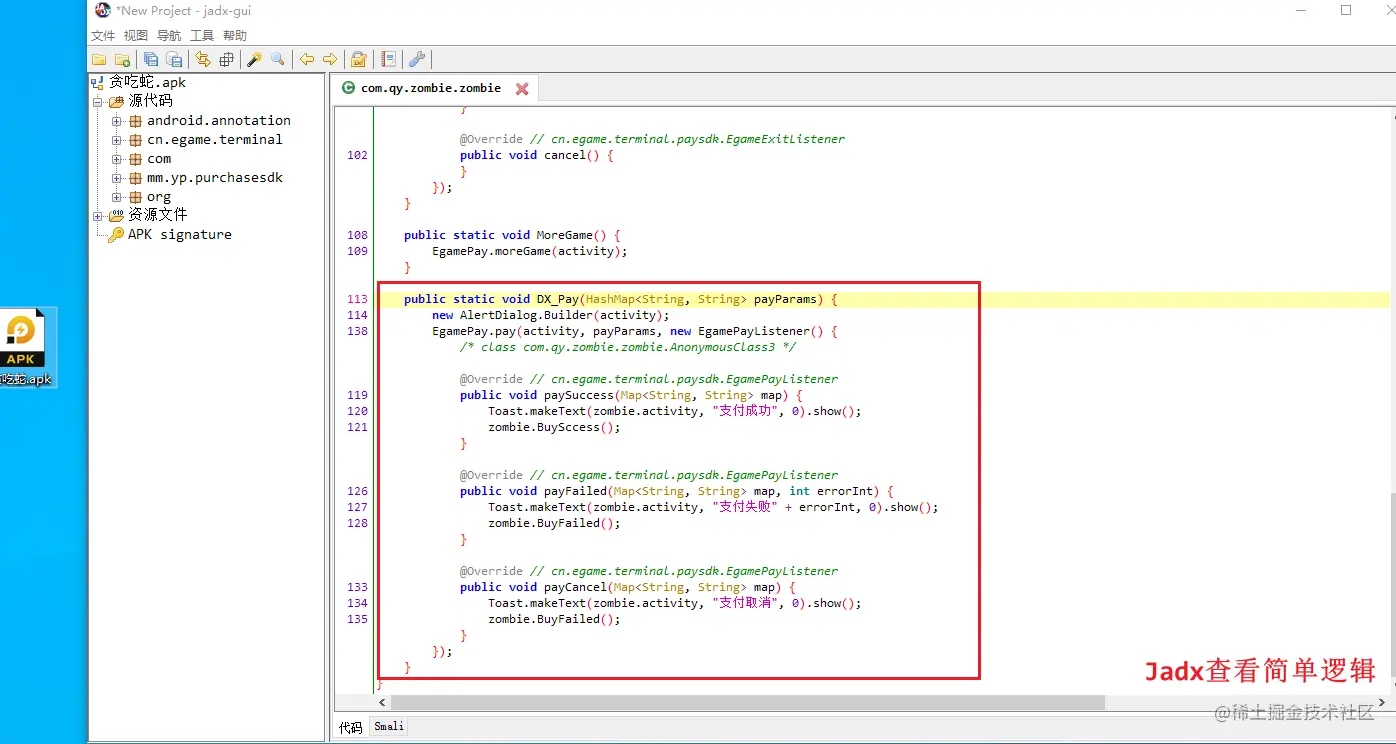Open the 工具 menu
The image size is (1396, 744).
(202, 36)
